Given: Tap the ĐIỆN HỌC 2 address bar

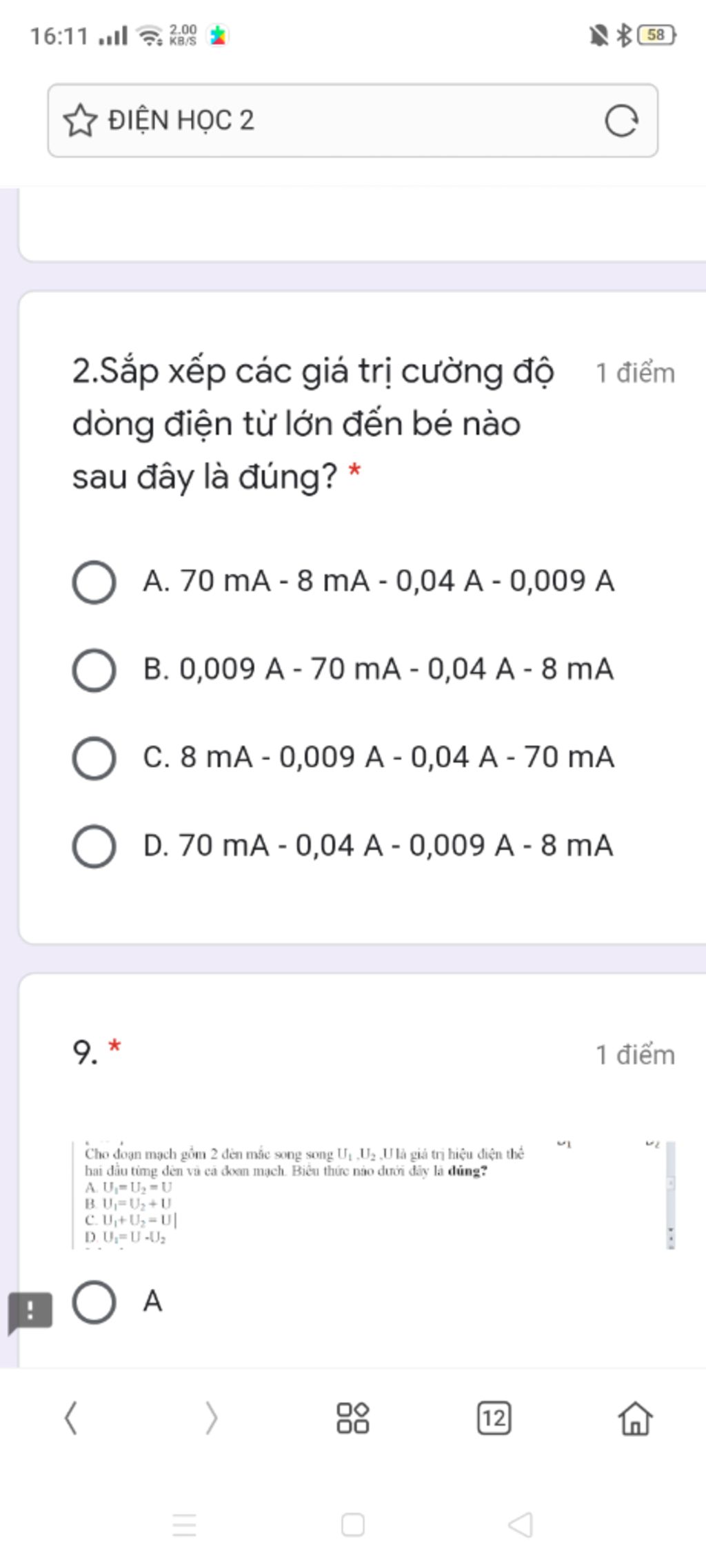Looking at the screenshot, I should [353, 121].
